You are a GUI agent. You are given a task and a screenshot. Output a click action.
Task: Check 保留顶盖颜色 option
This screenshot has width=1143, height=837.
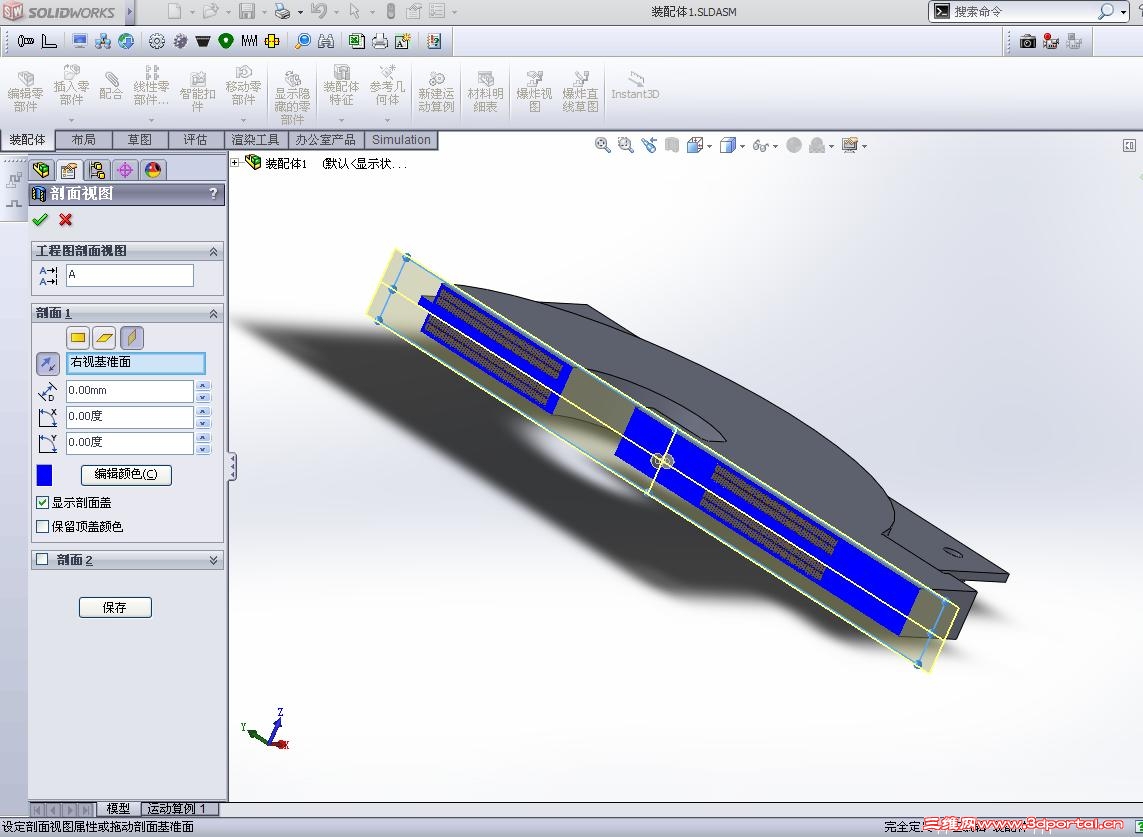coord(42,526)
